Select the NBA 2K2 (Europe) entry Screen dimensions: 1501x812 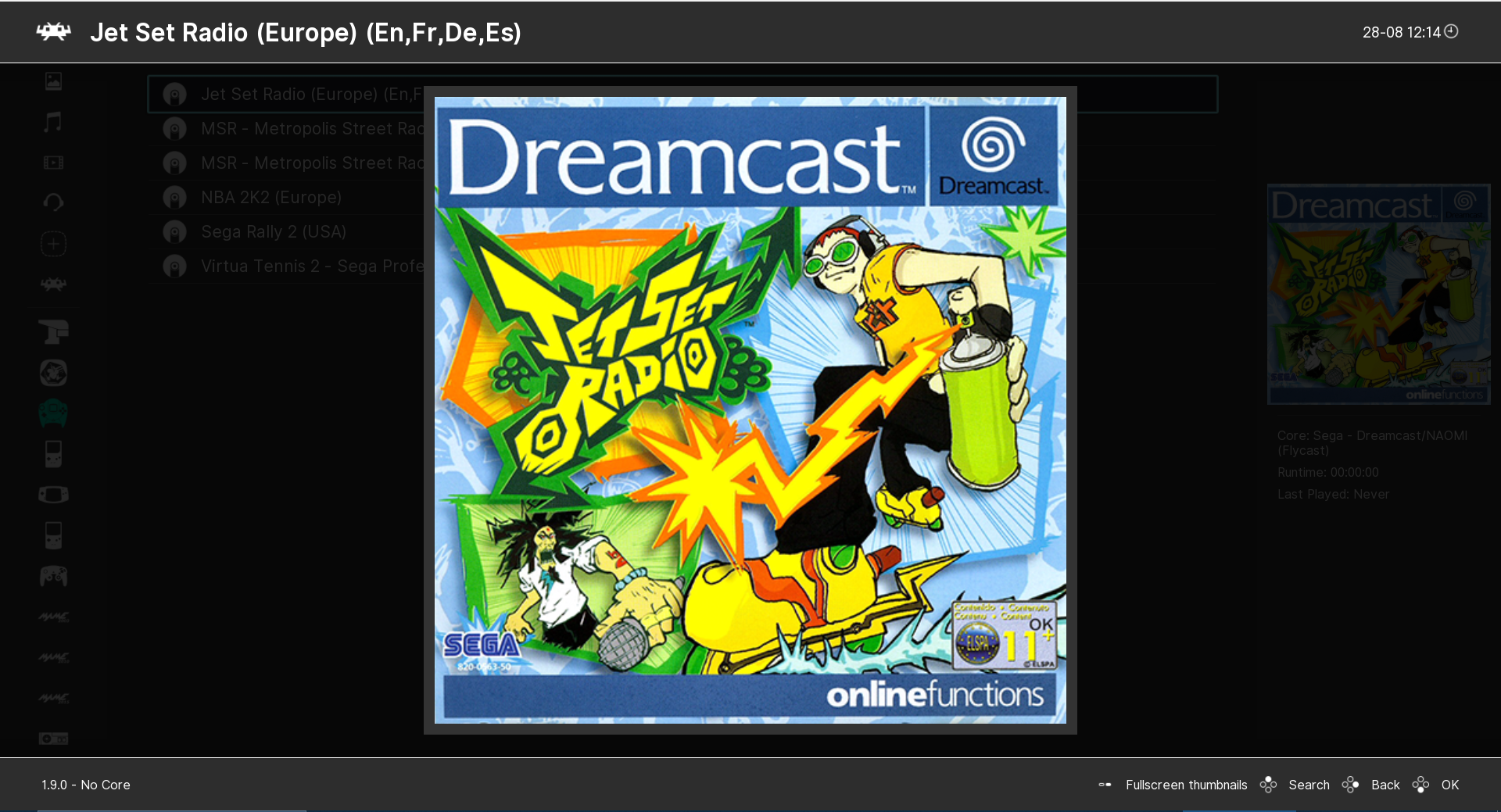tap(682, 198)
